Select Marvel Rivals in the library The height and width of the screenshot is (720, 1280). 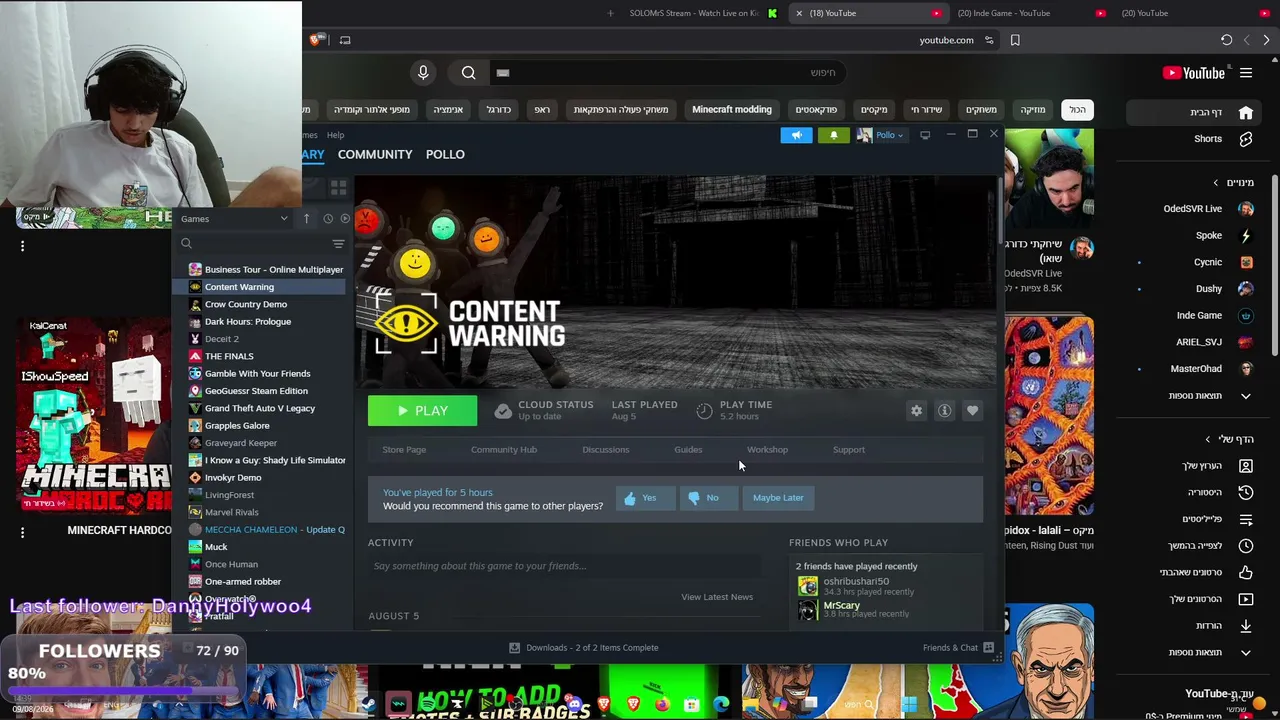[231, 512]
